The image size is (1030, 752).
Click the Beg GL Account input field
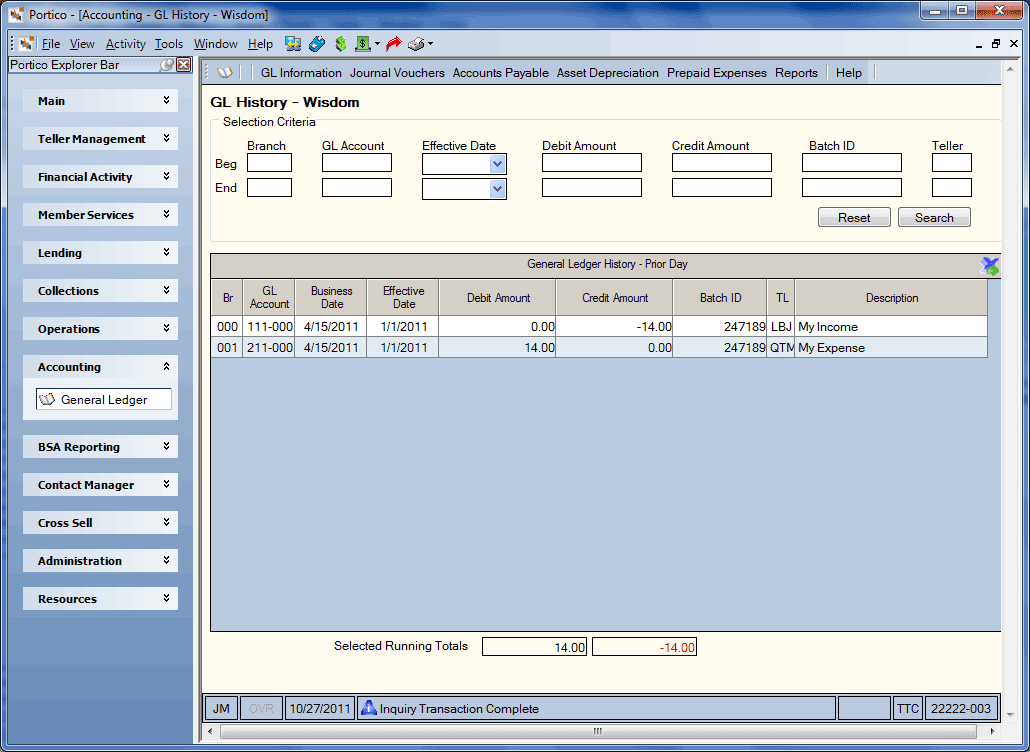click(x=357, y=163)
